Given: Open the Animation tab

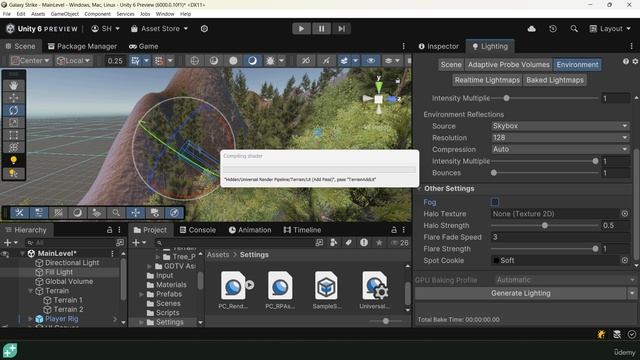Looking at the screenshot, I should click(x=250, y=230).
